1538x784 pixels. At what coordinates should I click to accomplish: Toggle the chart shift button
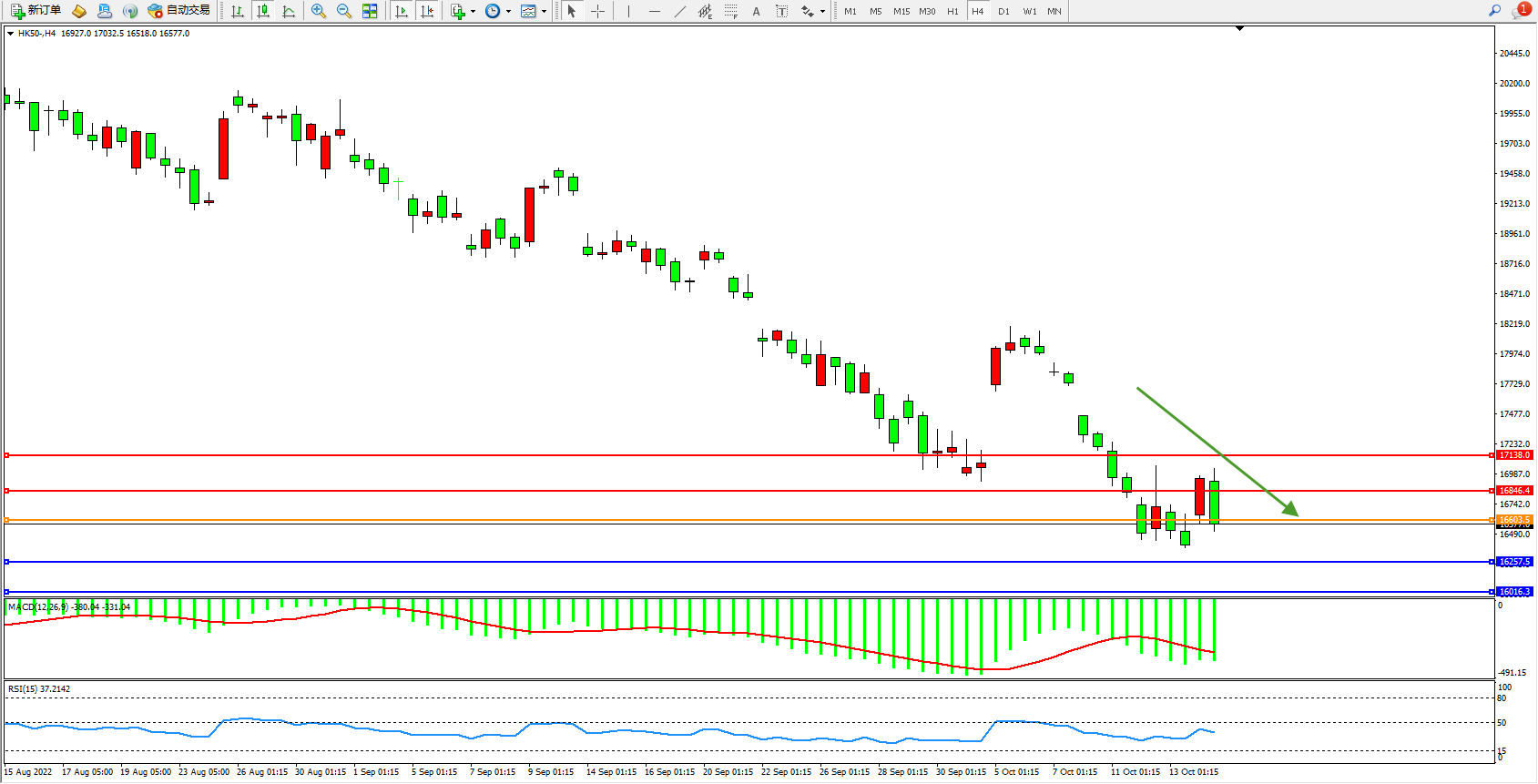426,11
